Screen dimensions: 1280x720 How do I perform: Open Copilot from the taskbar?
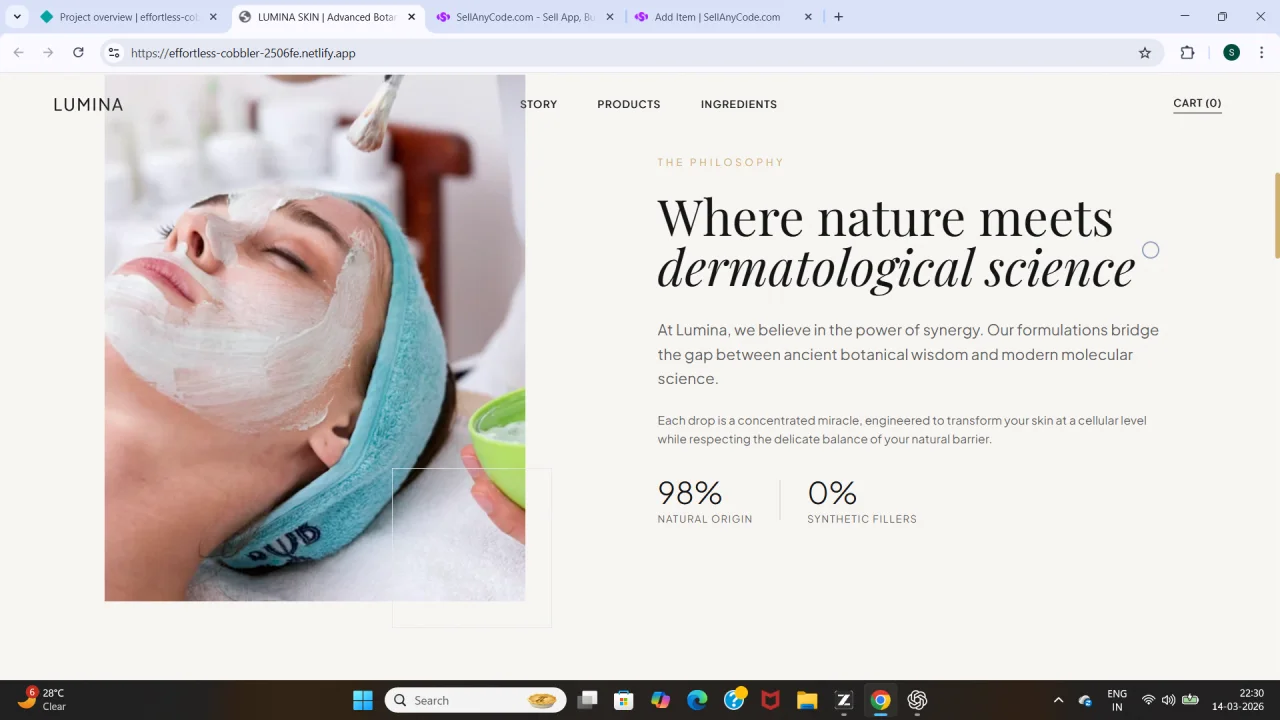[660, 700]
